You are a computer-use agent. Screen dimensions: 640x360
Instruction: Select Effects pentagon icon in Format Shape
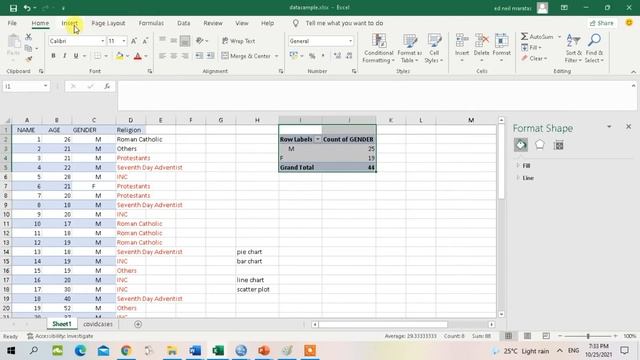[x=540, y=145]
